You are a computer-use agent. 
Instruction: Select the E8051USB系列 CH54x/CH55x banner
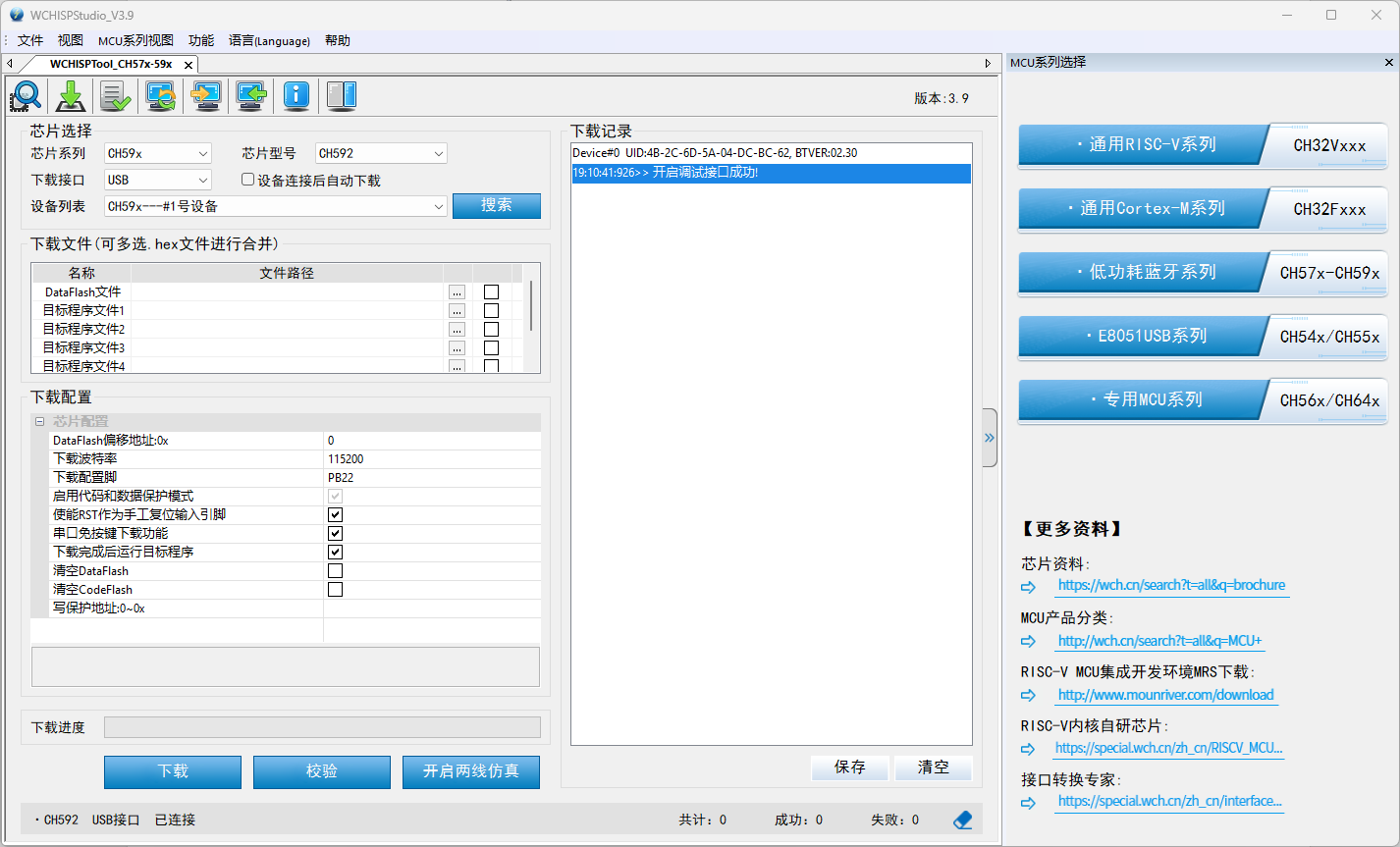coord(1203,337)
